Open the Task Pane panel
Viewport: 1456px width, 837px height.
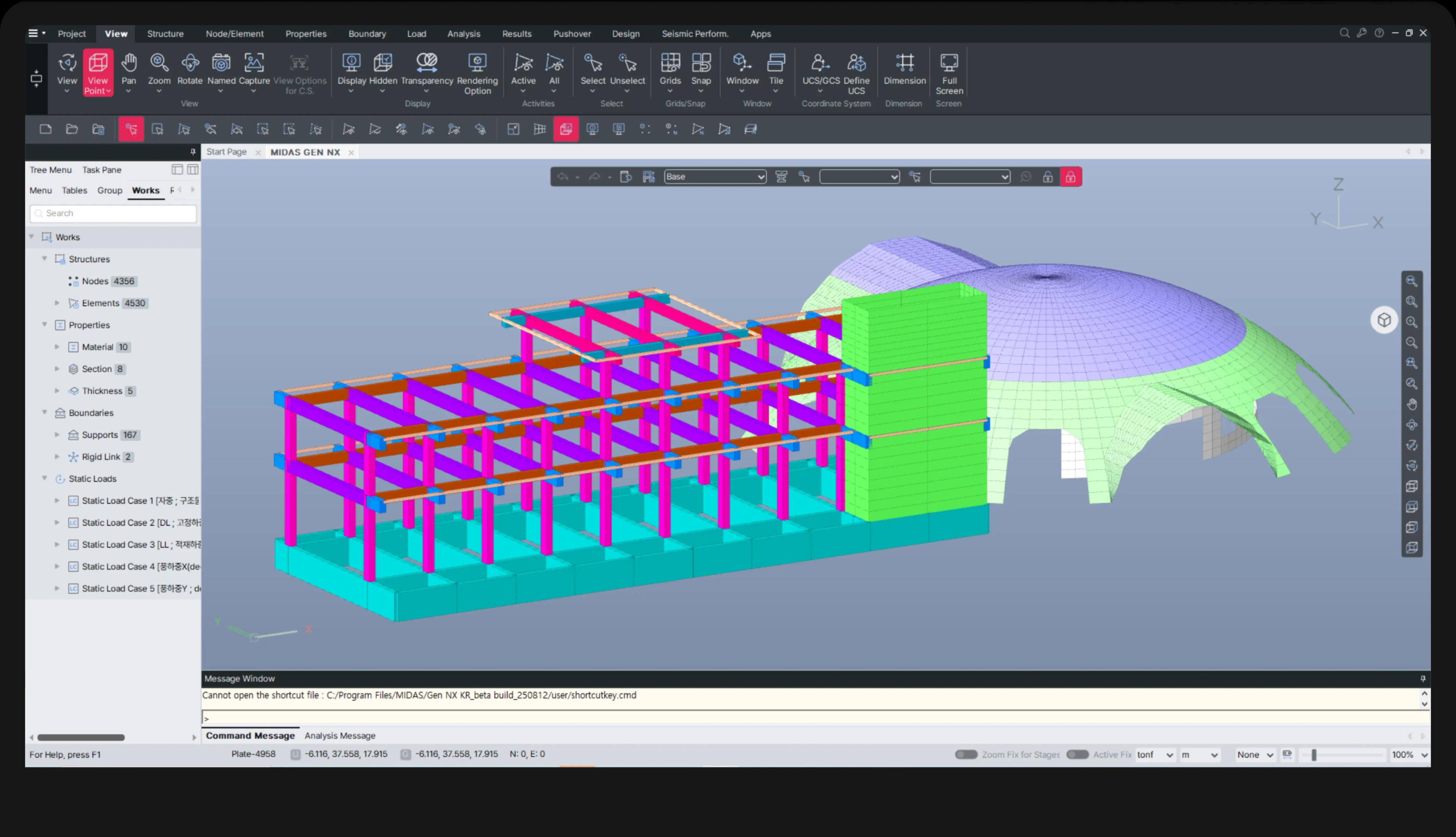tap(102, 170)
